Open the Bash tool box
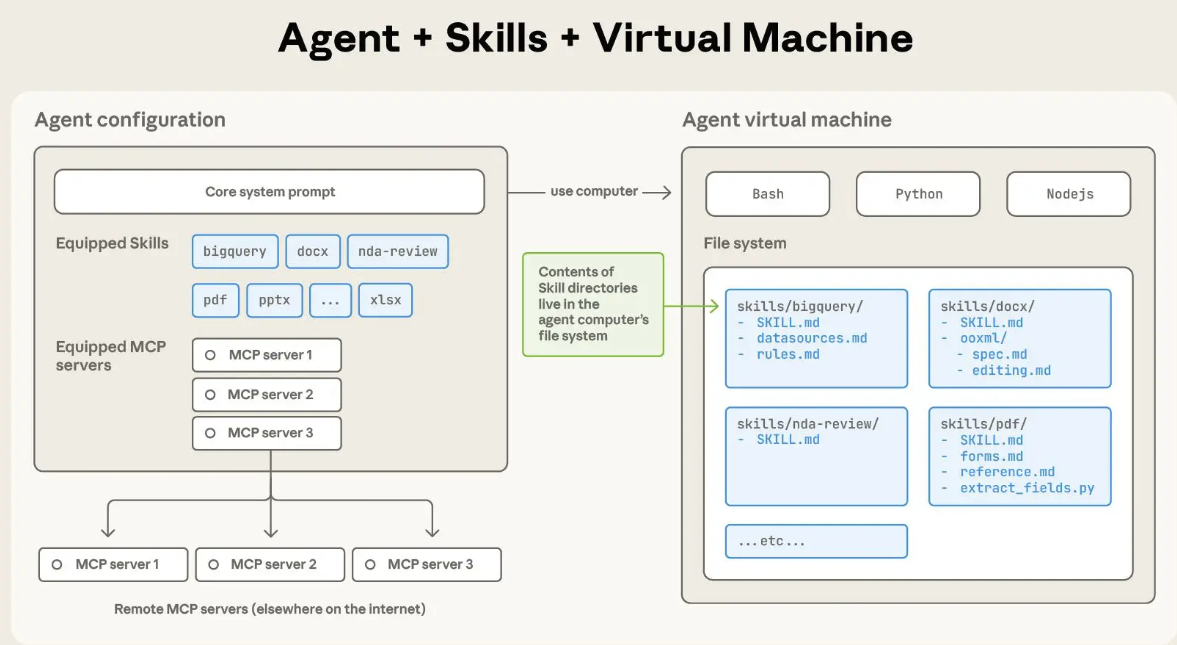This screenshot has height=645, width=1177. click(767, 194)
